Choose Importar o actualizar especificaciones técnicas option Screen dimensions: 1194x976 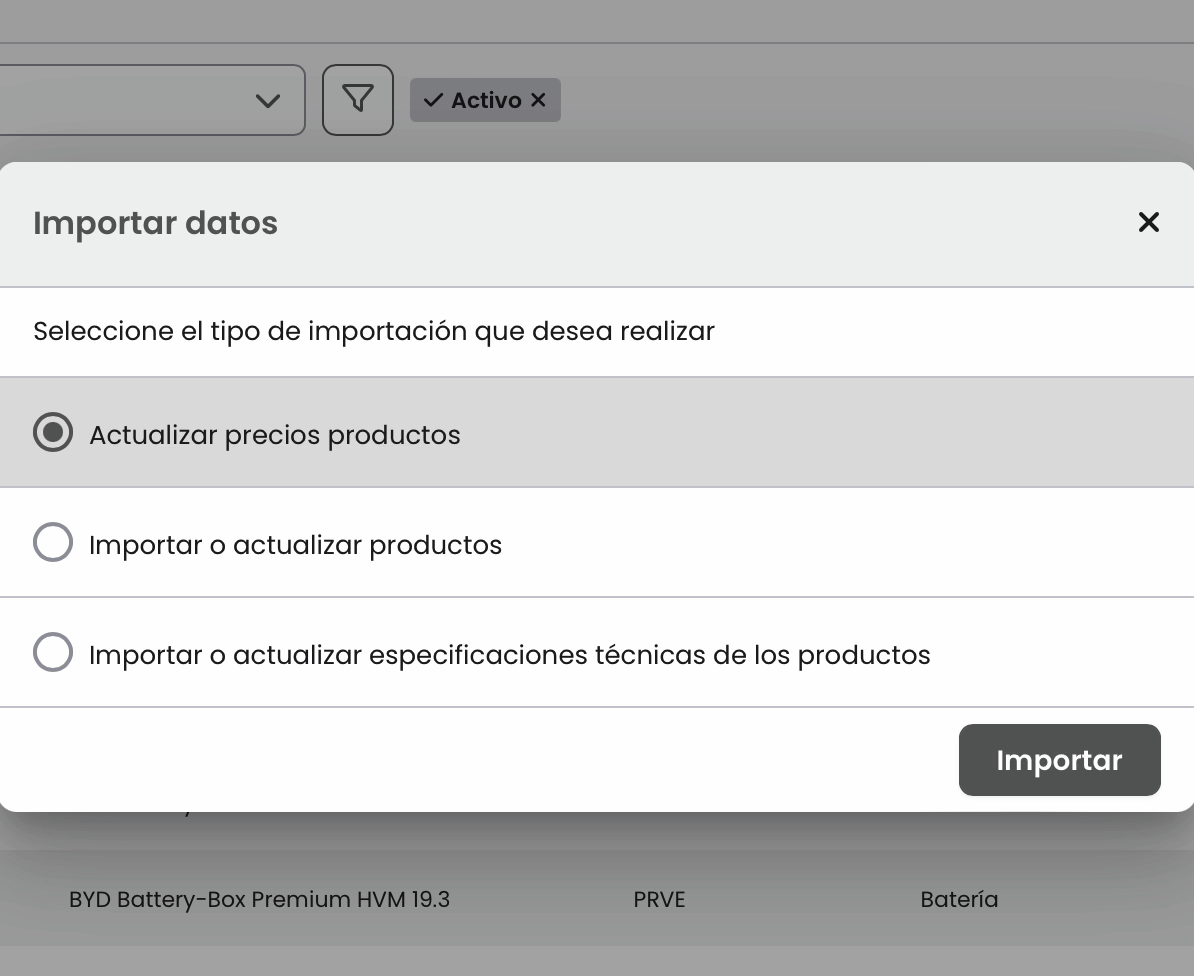click(x=53, y=652)
